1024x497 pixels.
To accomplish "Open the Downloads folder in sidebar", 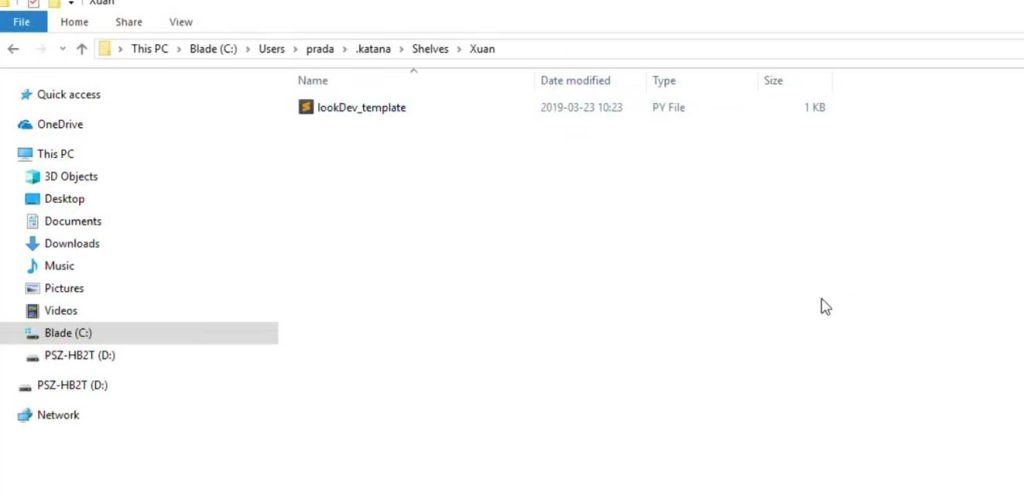I will (x=71, y=244).
